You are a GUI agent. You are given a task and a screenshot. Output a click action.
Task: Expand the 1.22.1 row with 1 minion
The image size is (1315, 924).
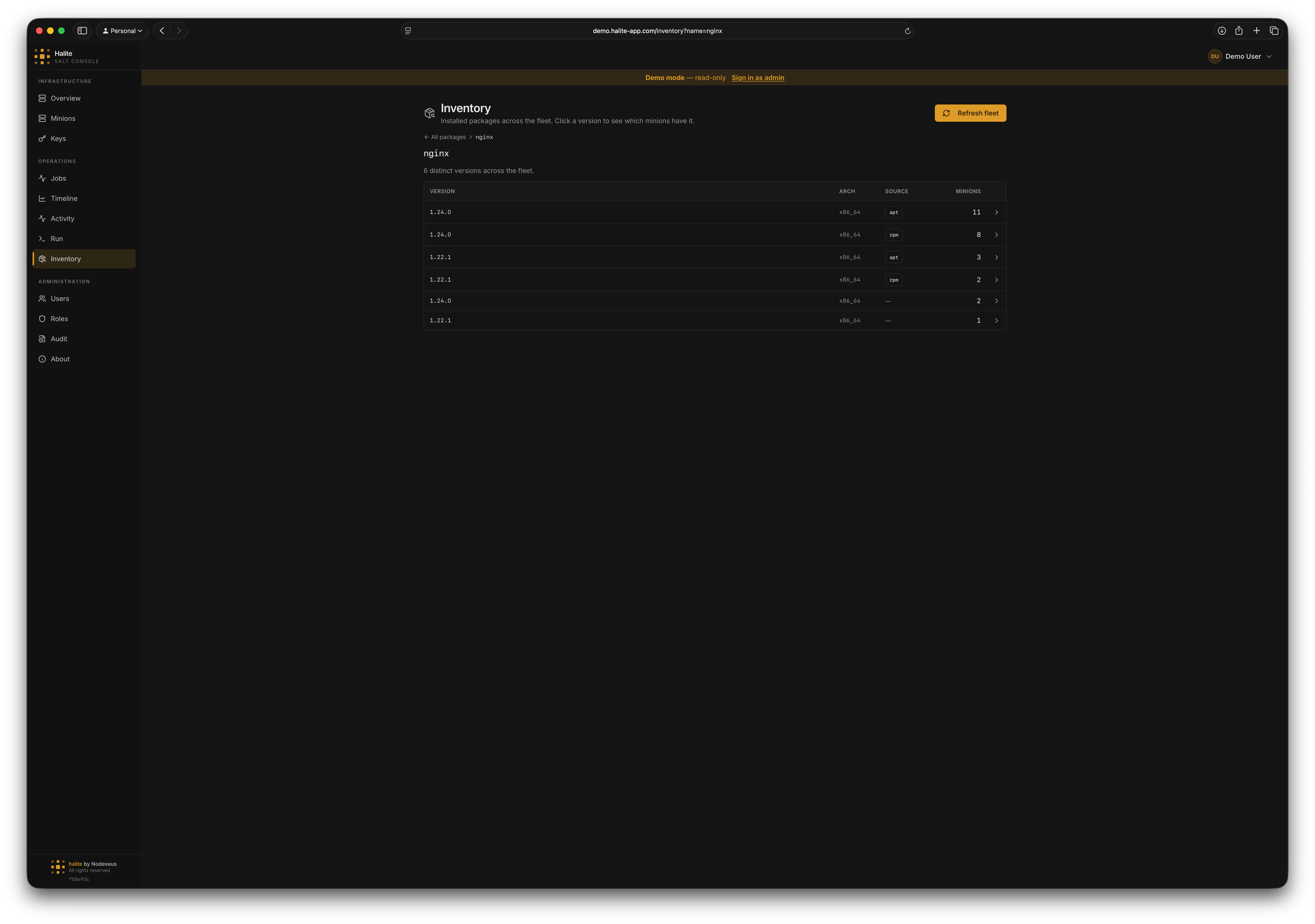click(x=715, y=321)
